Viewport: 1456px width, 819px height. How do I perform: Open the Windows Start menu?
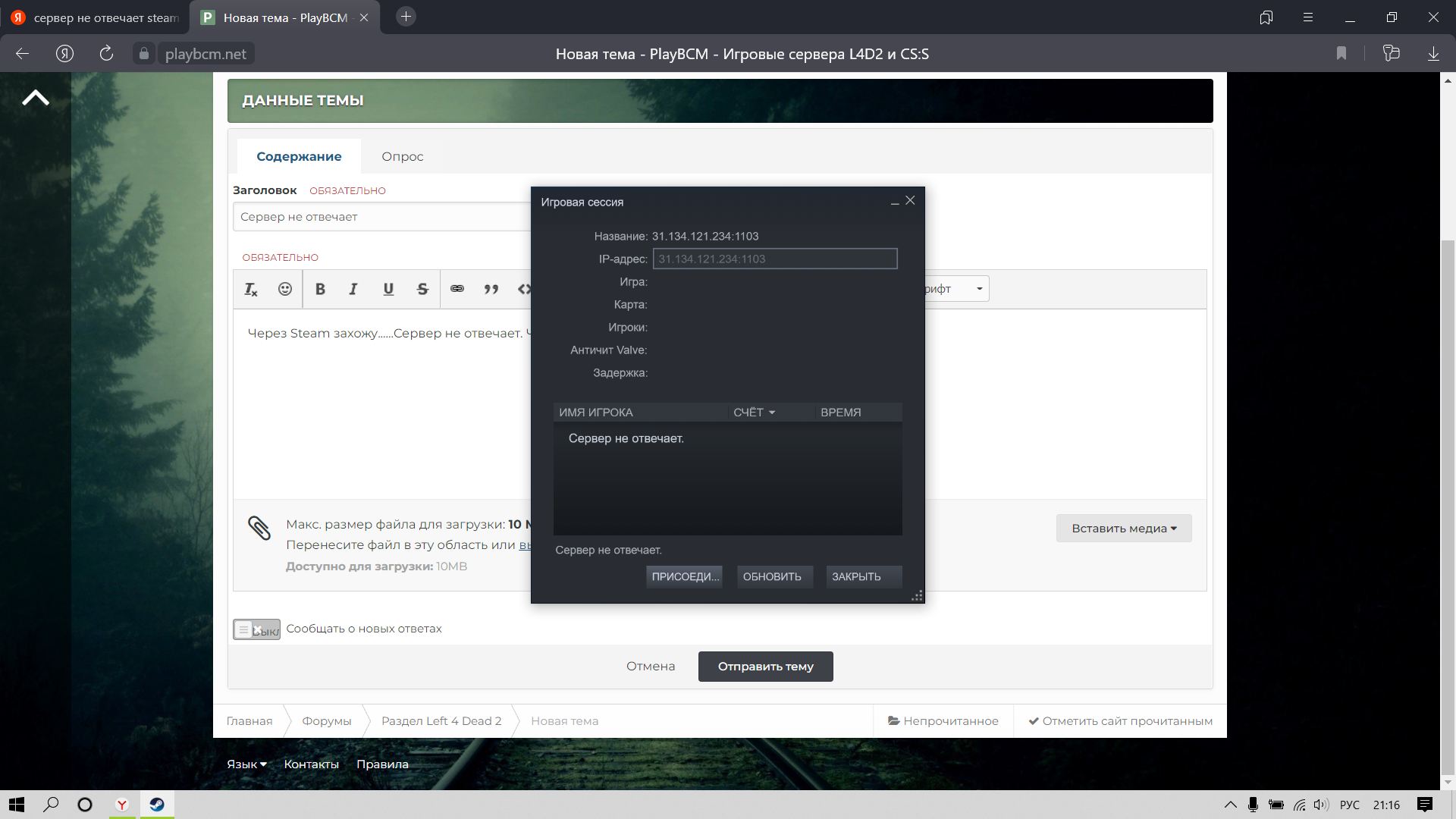[x=17, y=805]
